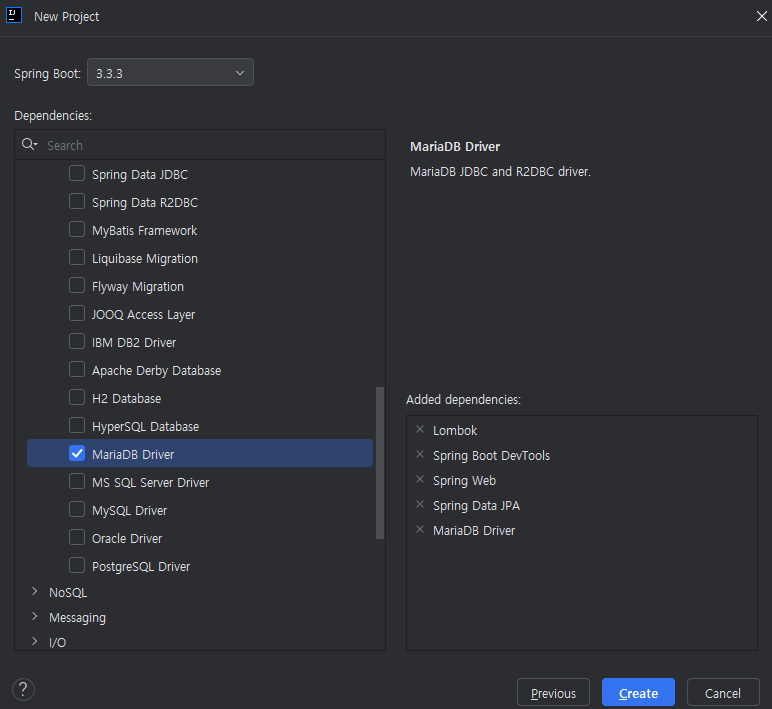Enable the IBM DB2 Driver checkbox

(77, 341)
